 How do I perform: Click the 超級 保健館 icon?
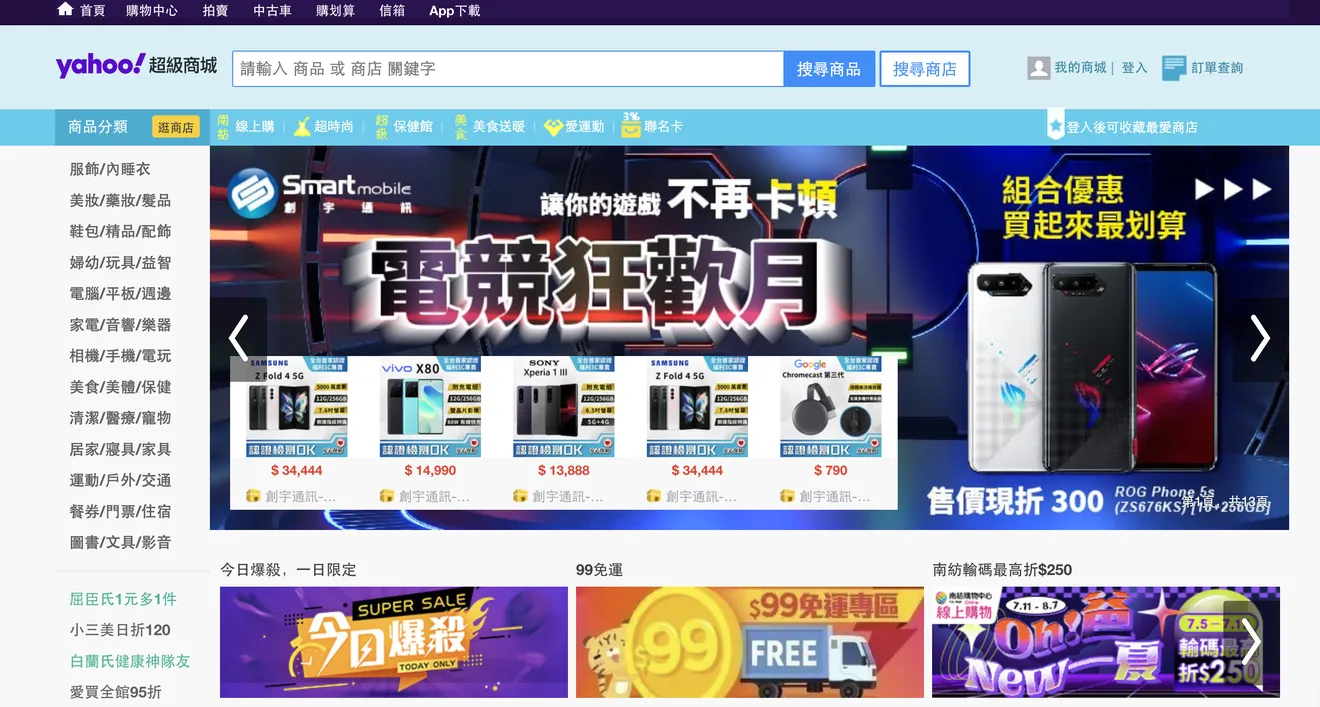(x=381, y=127)
